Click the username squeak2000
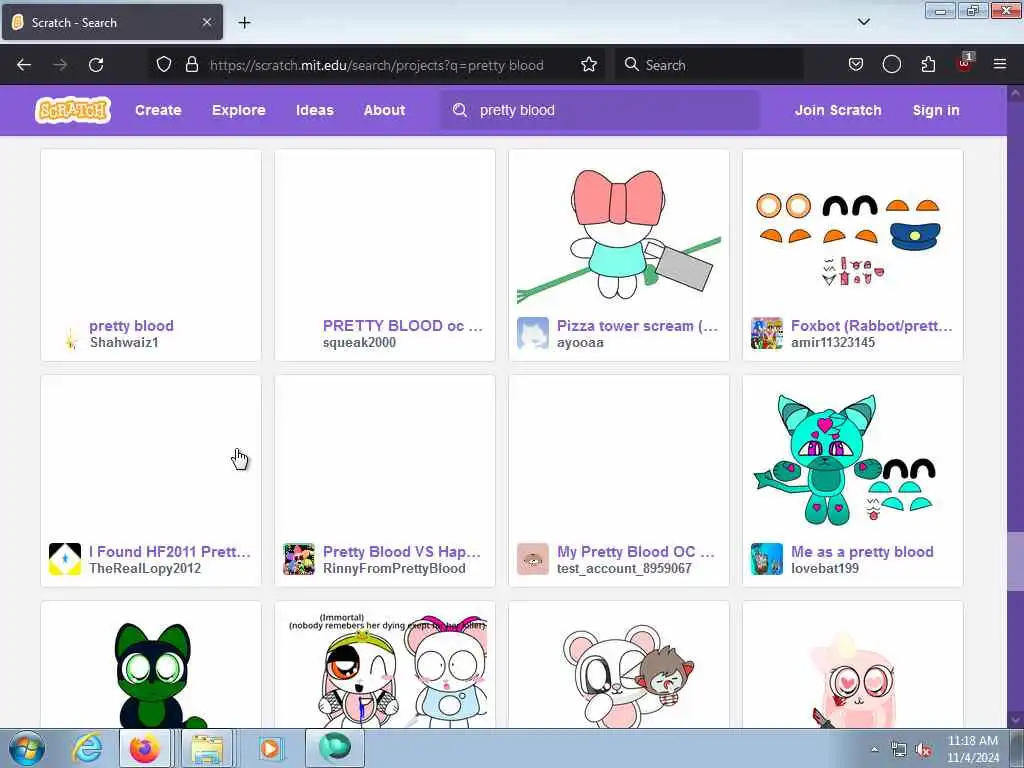The height and width of the screenshot is (768, 1024). pos(359,342)
